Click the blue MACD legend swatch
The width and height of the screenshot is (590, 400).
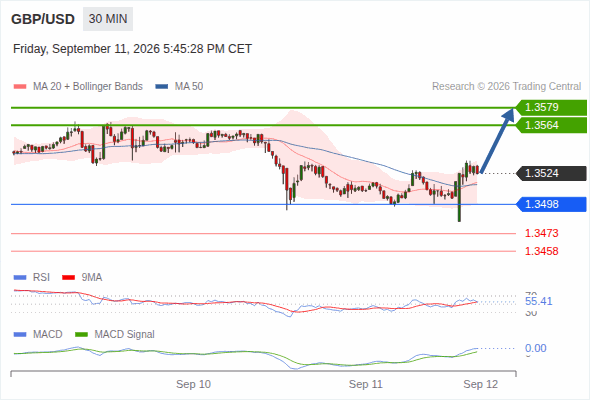point(20,335)
